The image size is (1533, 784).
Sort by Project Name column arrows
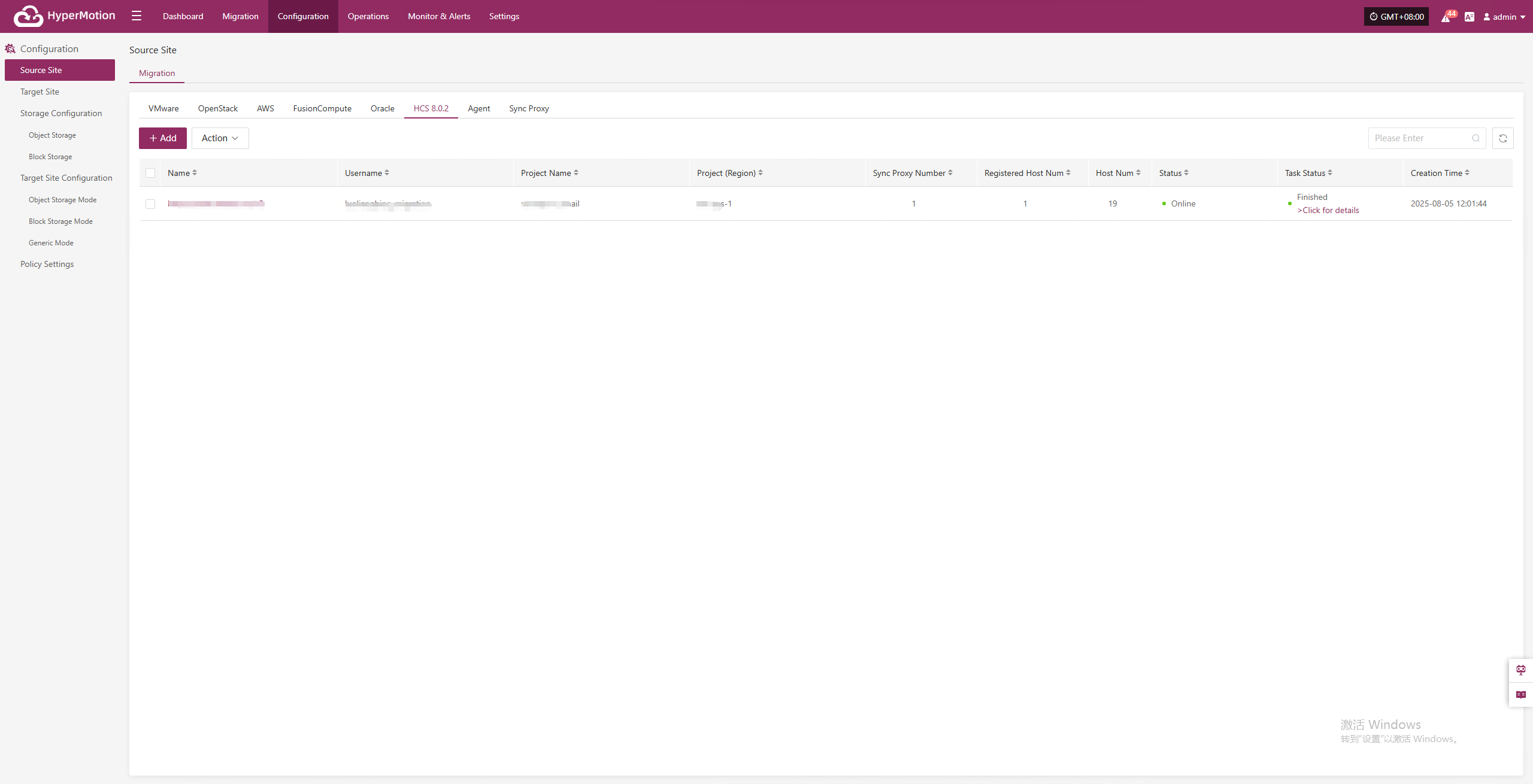(x=576, y=173)
